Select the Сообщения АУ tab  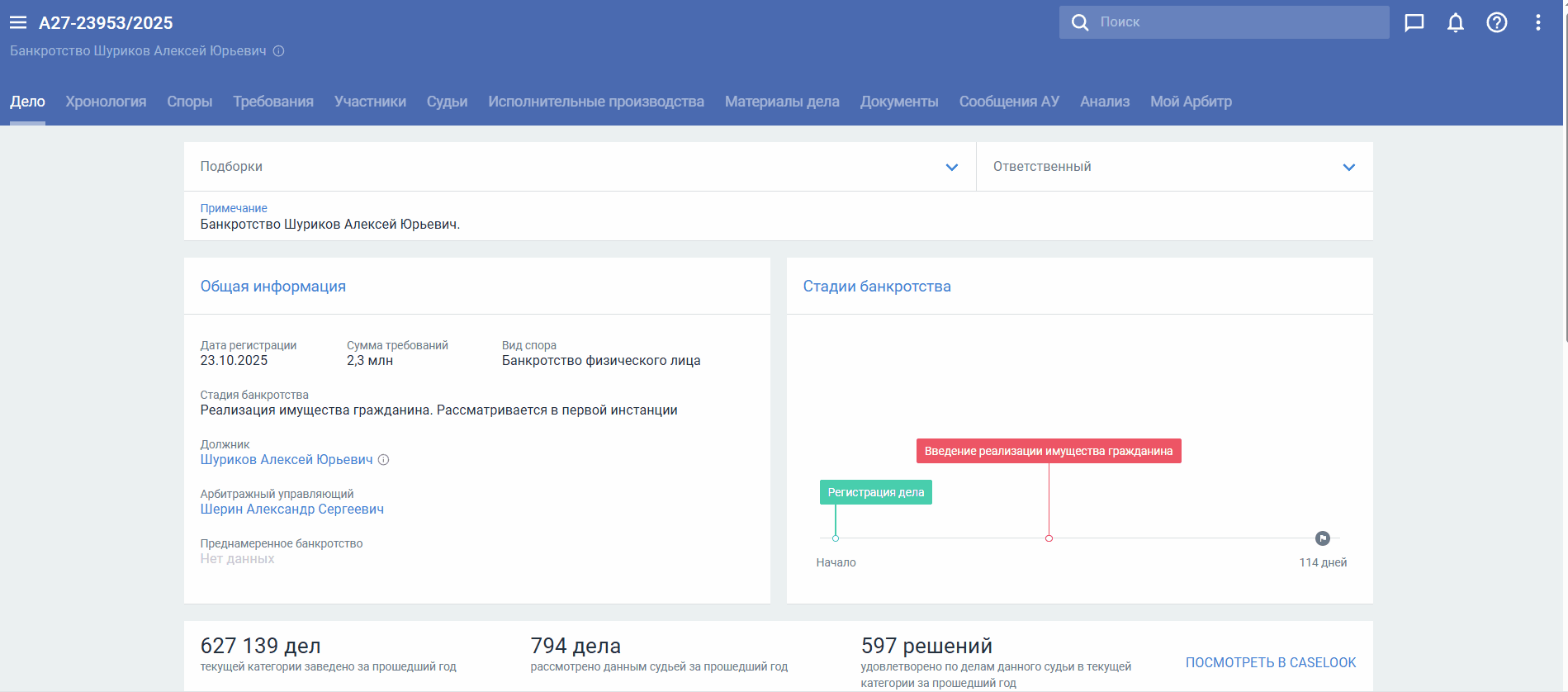tap(1008, 102)
